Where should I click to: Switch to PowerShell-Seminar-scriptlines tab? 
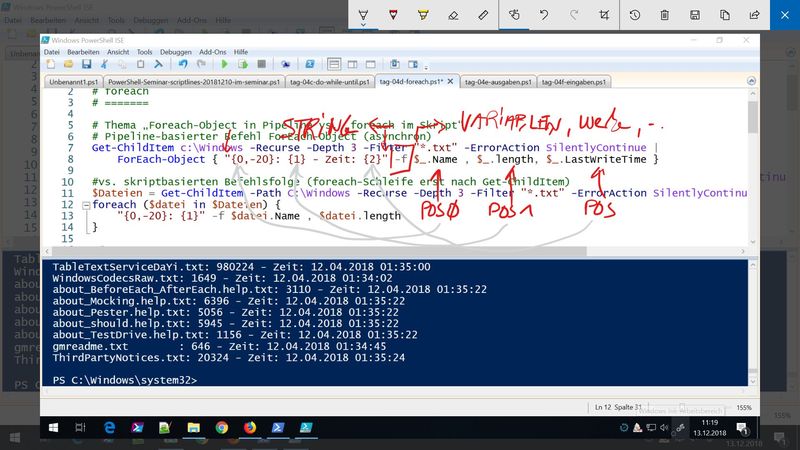tap(194, 82)
